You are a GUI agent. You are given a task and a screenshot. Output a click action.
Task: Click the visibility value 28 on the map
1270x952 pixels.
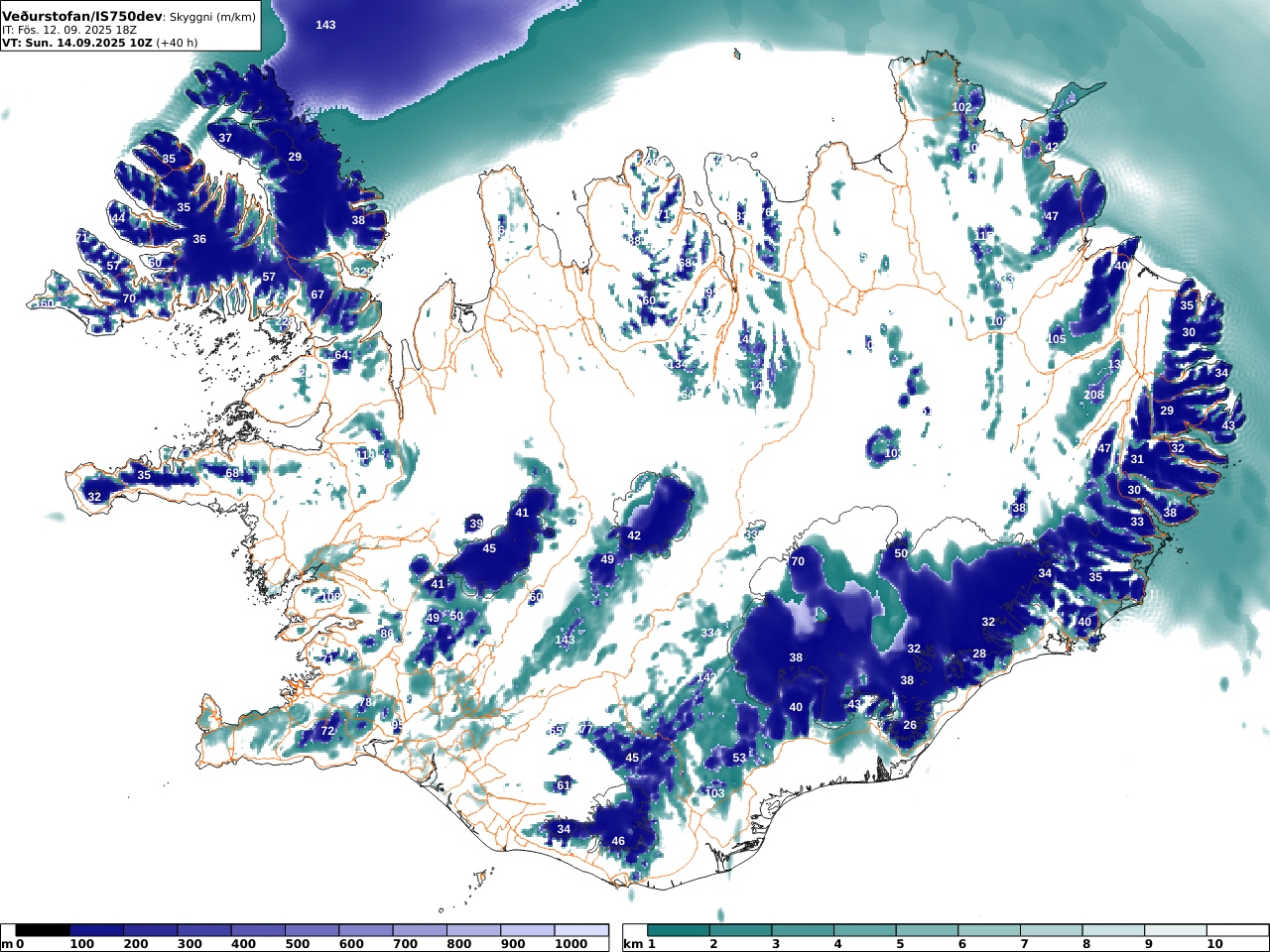tap(979, 654)
